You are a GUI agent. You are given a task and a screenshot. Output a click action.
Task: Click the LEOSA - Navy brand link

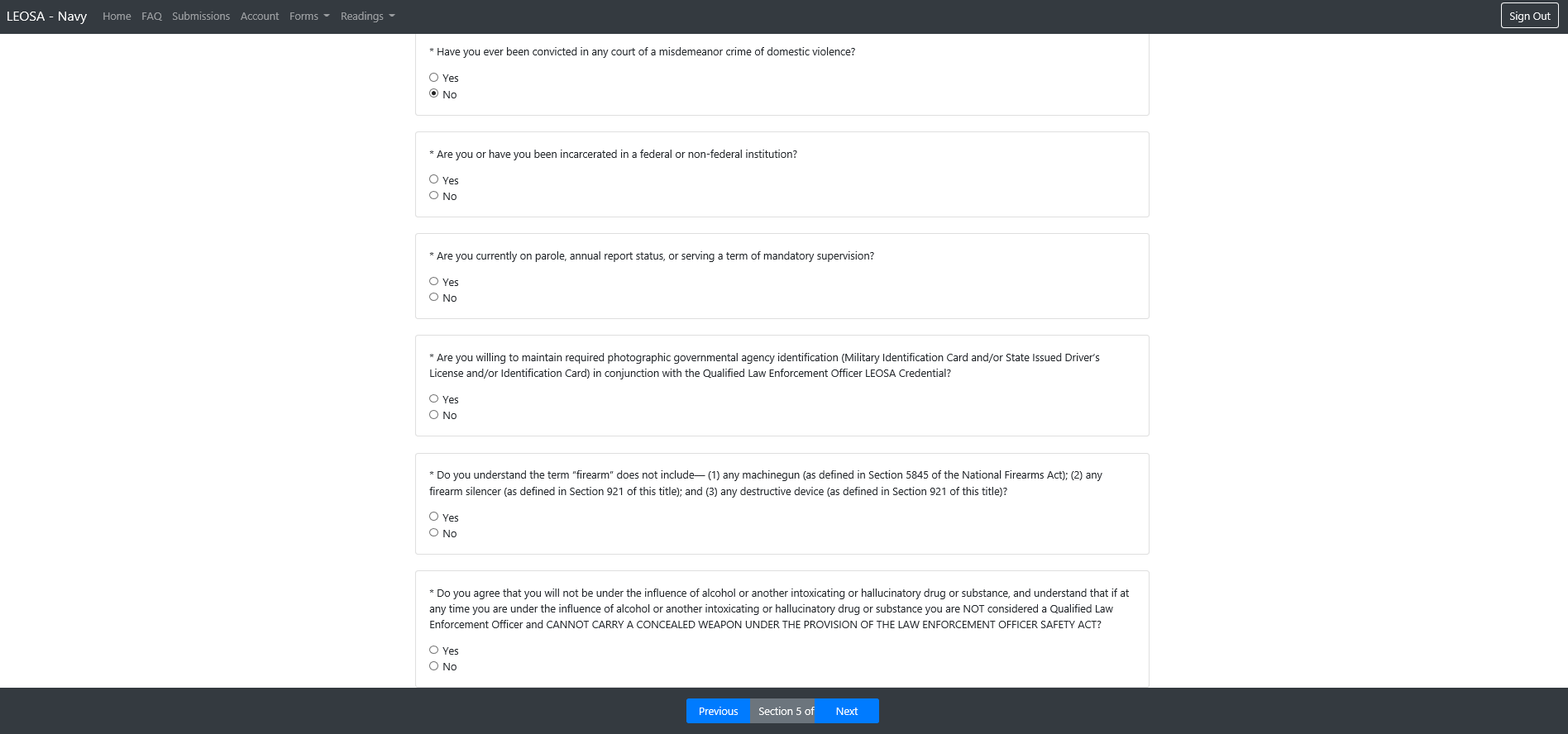(46, 17)
